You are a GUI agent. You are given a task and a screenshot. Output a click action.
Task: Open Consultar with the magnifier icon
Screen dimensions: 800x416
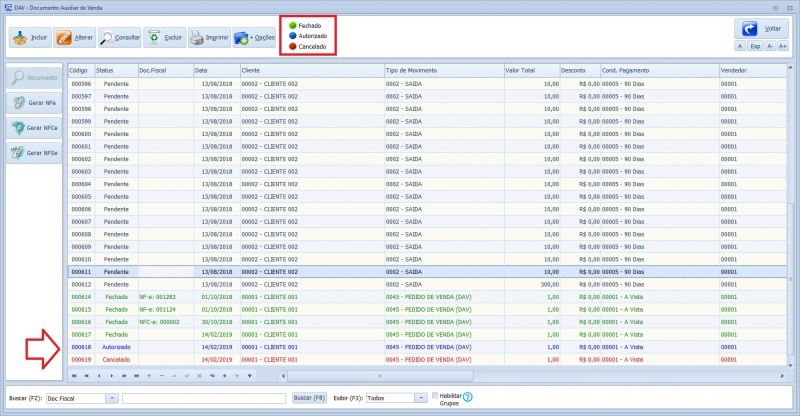(120, 39)
